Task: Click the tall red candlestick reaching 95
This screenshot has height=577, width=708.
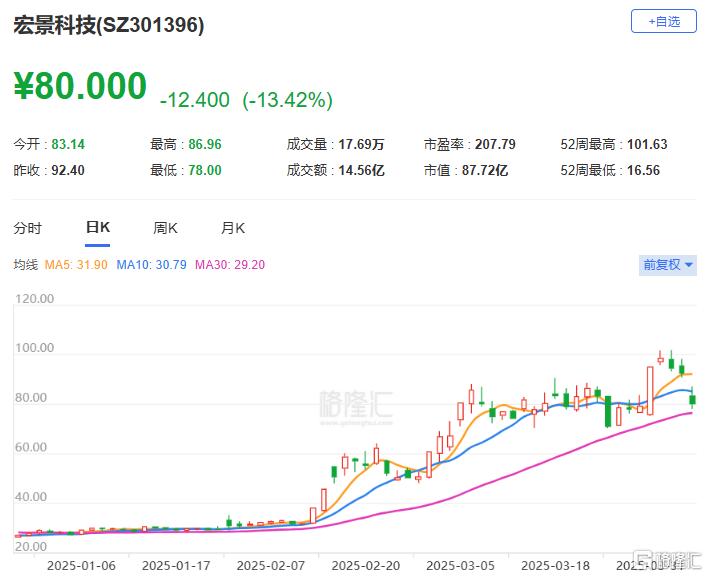Action: [650, 391]
